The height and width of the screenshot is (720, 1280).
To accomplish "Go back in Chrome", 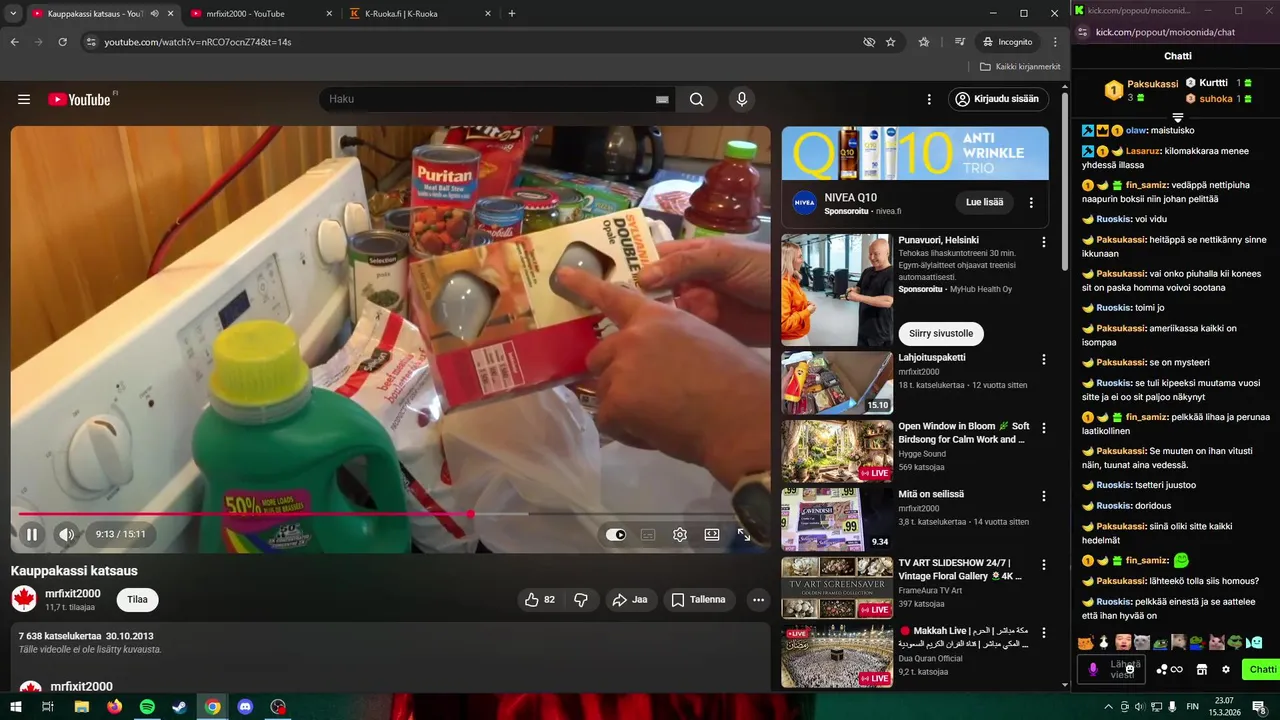I will (14, 42).
